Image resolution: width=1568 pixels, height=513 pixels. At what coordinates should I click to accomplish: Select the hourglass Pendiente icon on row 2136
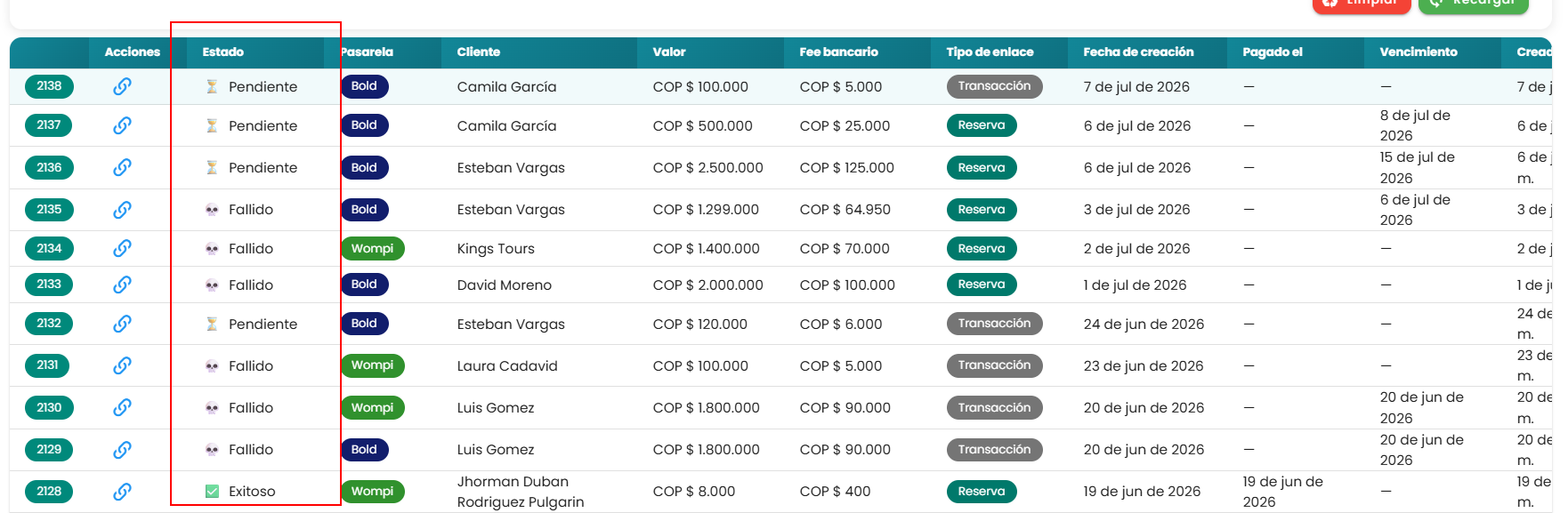(x=212, y=168)
